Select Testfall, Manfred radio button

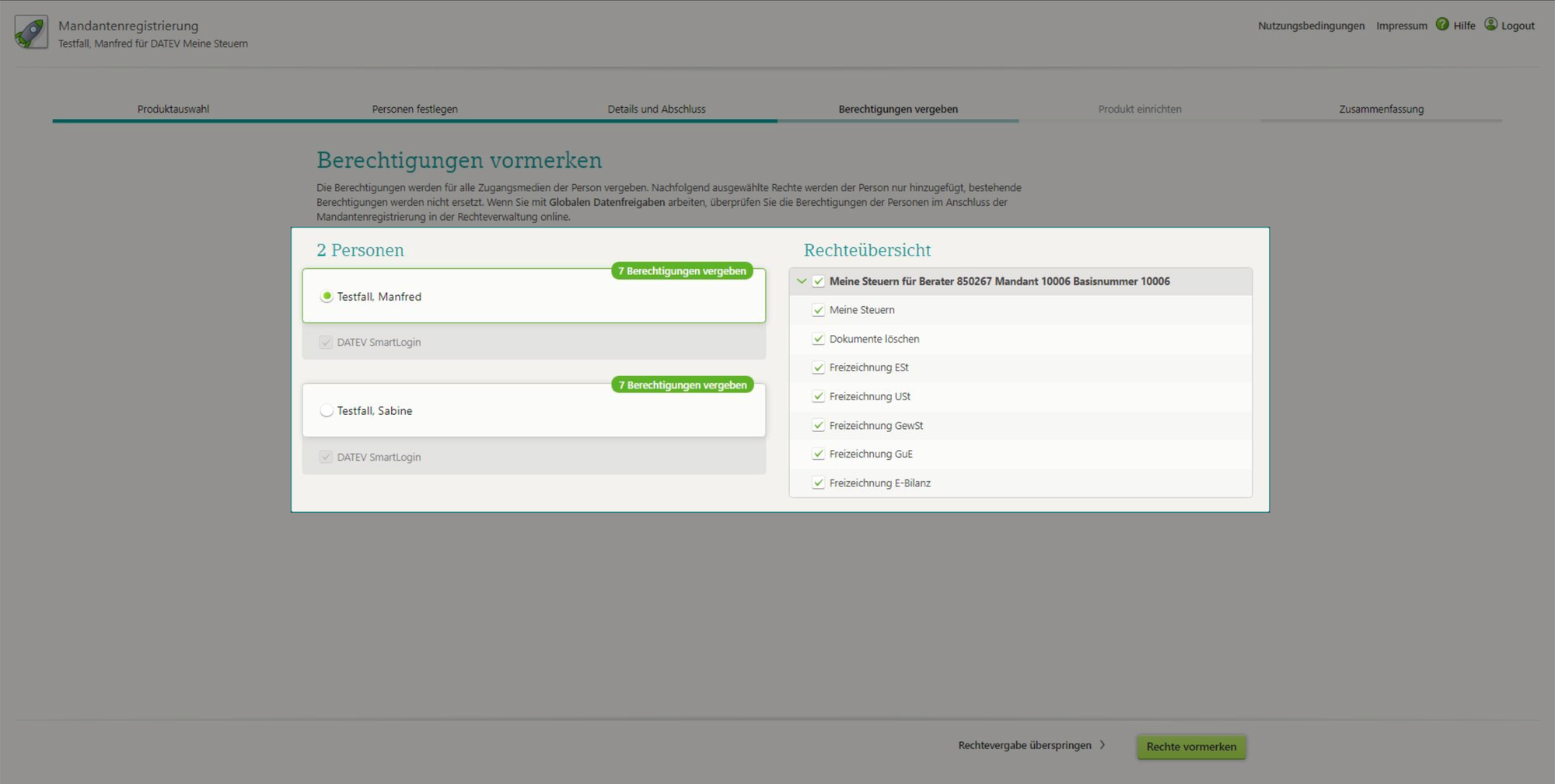pyautogui.click(x=327, y=297)
